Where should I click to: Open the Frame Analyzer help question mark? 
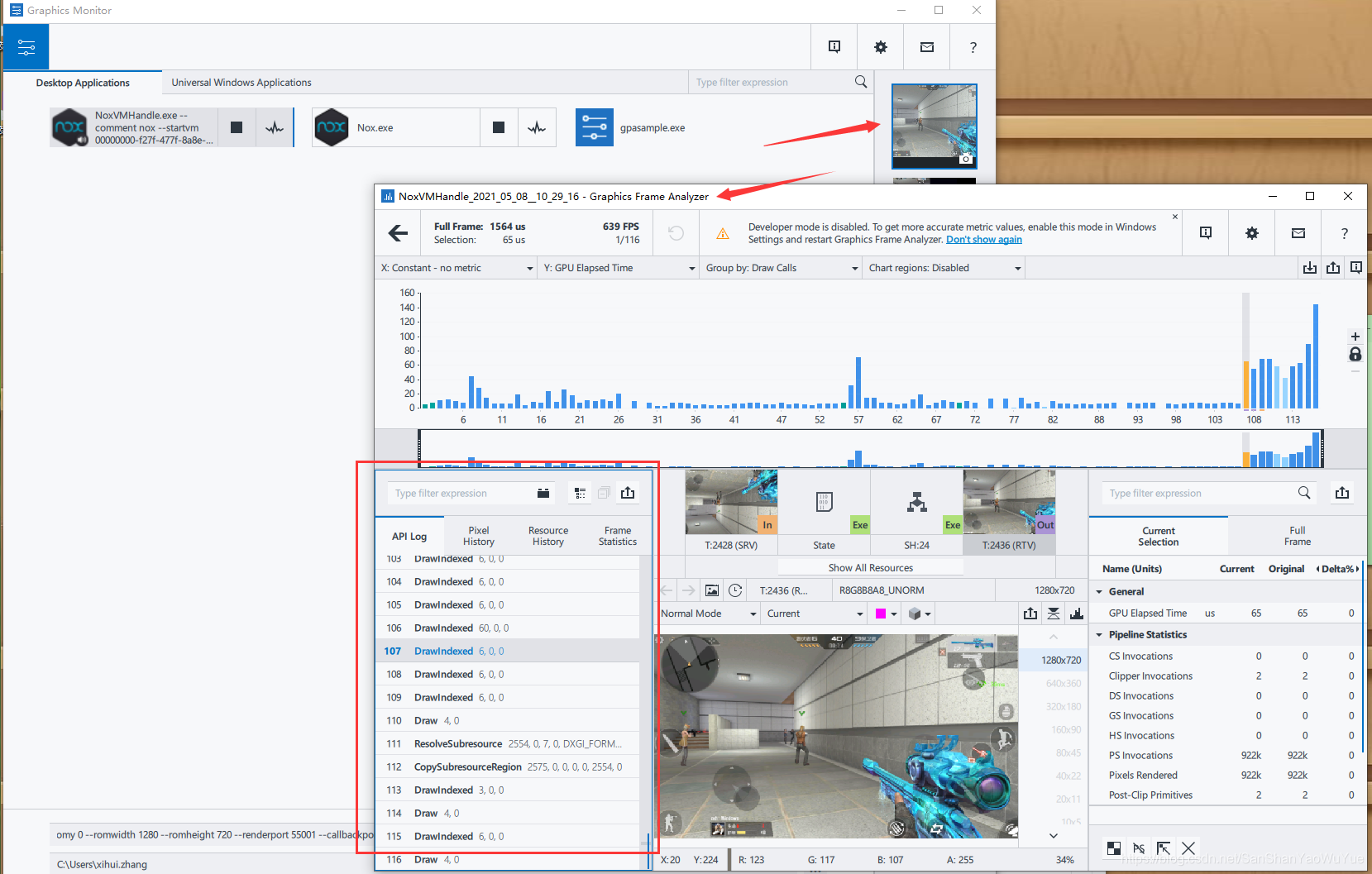pos(1345,233)
